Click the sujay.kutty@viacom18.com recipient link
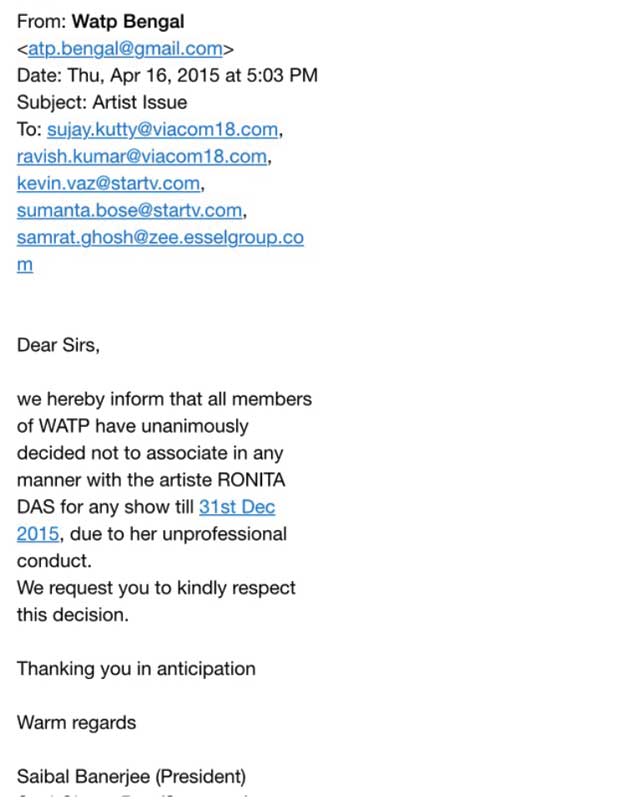The height and width of the screenshot is (800, 626). (x=163, y=130)
